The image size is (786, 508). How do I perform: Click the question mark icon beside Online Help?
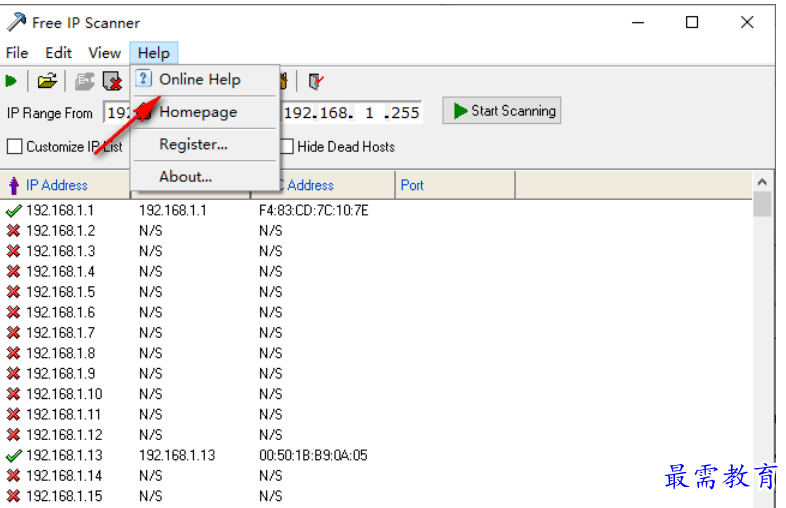(x=143, y=79)
